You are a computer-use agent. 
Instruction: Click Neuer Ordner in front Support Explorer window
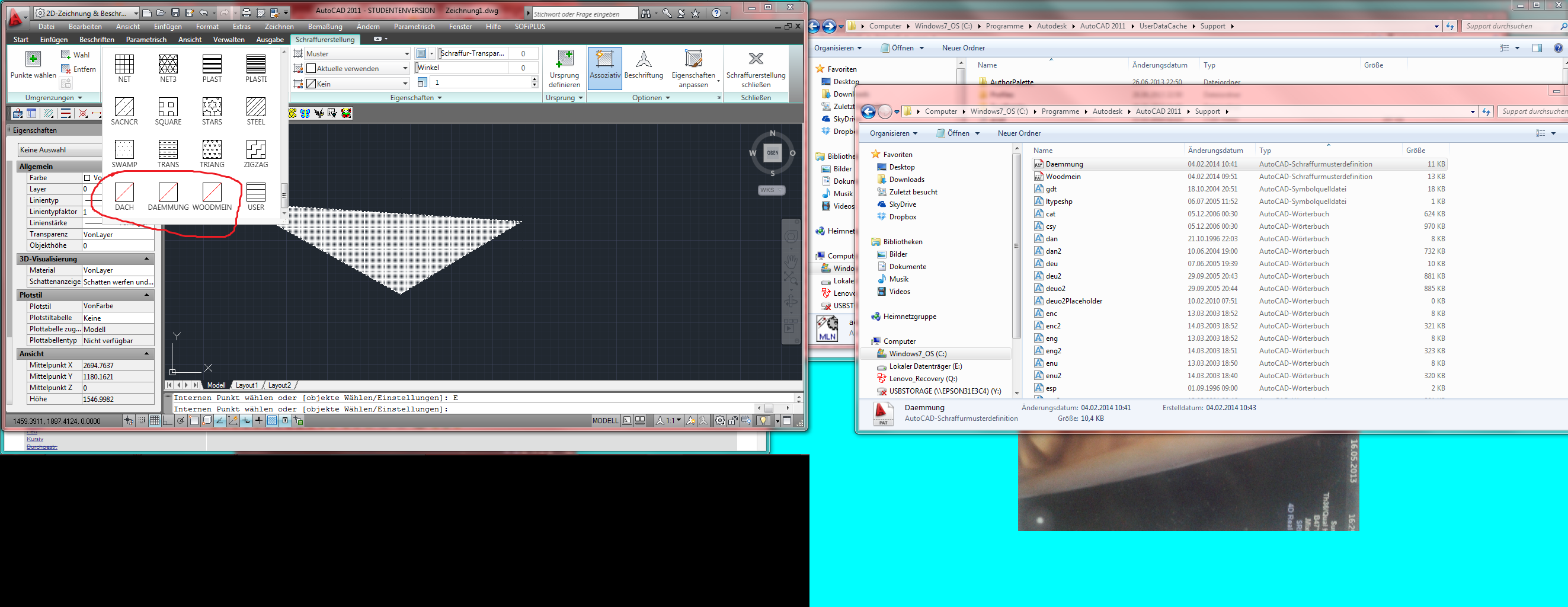click(x=1019, y=133)
